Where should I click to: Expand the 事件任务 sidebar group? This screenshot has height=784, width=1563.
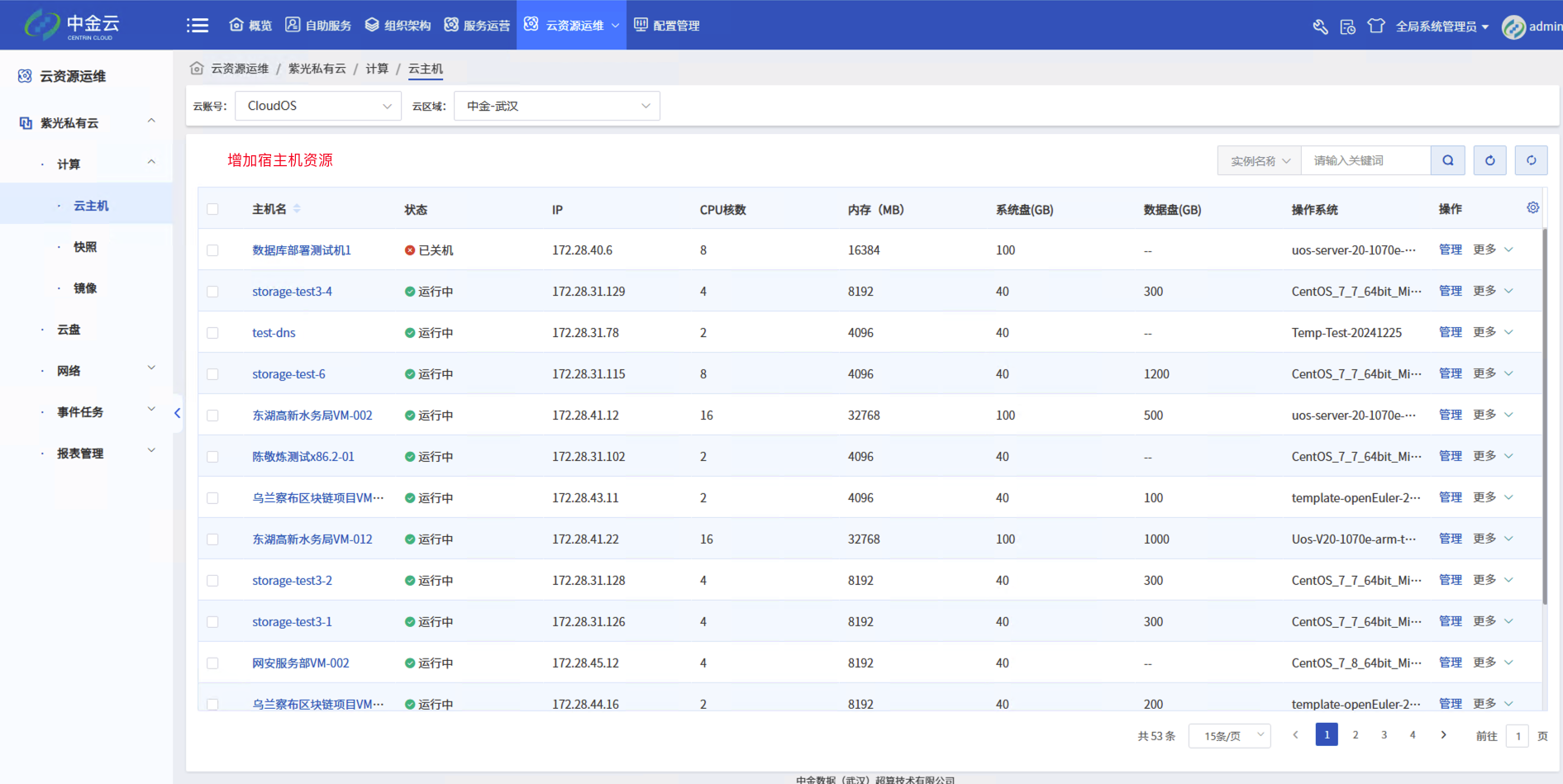pos(151,410)
